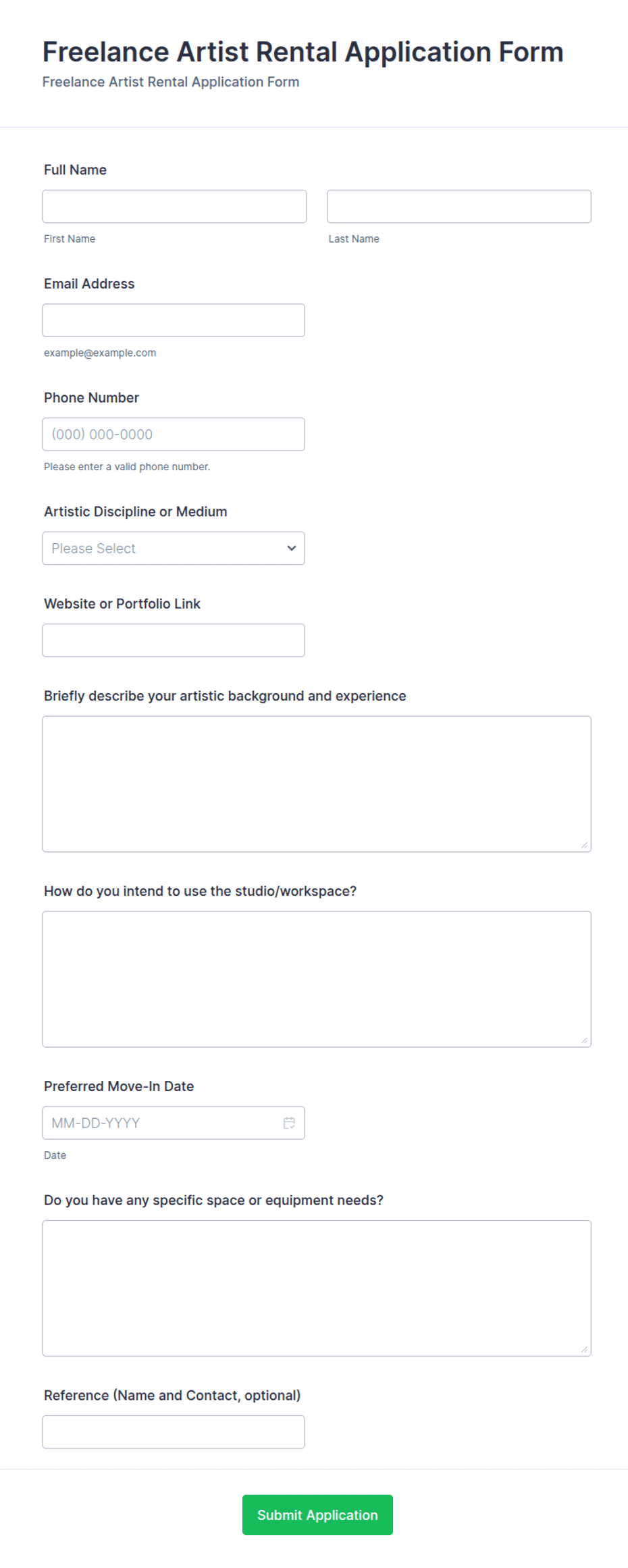Click the dropdown chevron for Artistic Discipline
628x1568 pixels.
(x=291, y=548)
